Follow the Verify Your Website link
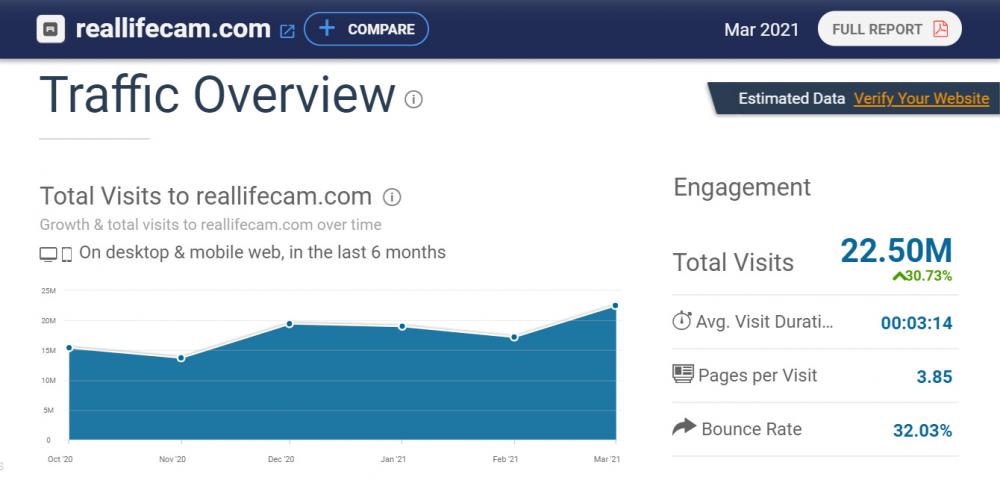Image resolution: width=1000 pixels, height=480 pixels. (921, 98)
